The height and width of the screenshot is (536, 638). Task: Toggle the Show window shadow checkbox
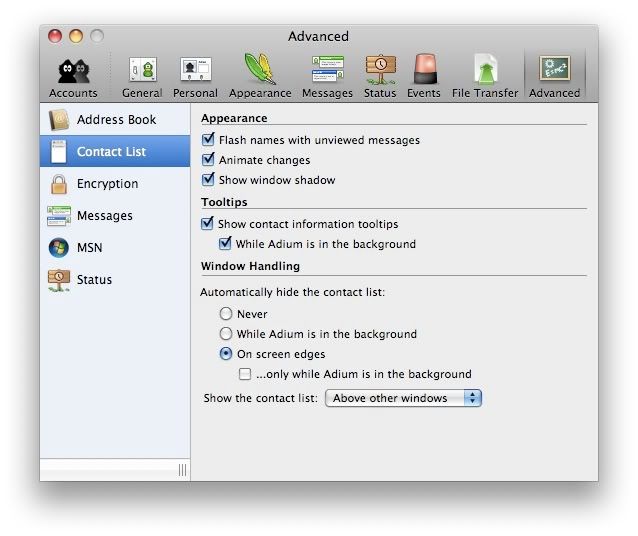tap(209, 180)
